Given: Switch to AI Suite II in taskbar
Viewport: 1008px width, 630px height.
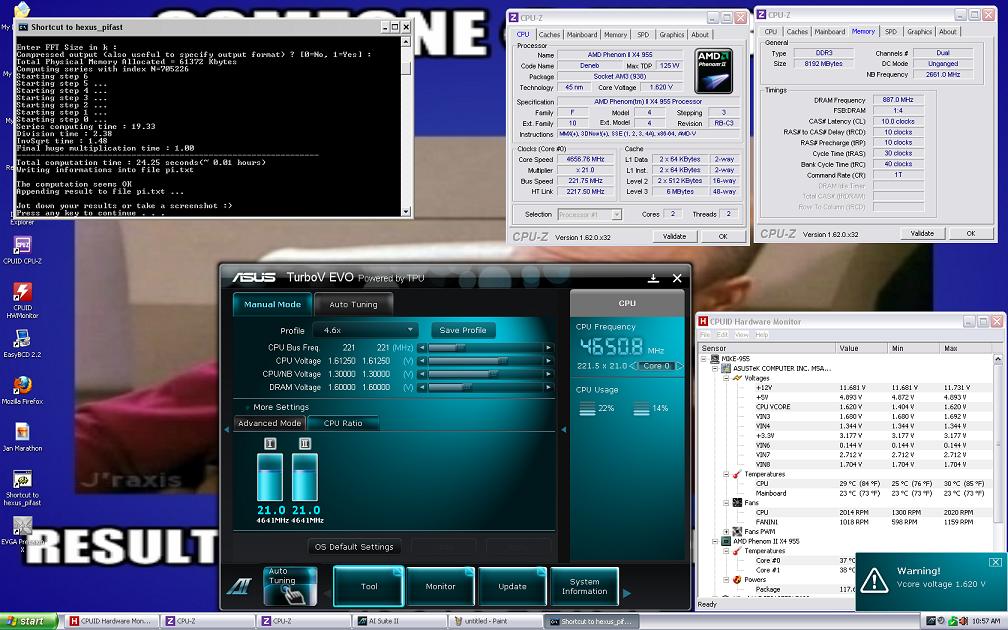Looking at the screenshot, I should [x=399, y=621].
